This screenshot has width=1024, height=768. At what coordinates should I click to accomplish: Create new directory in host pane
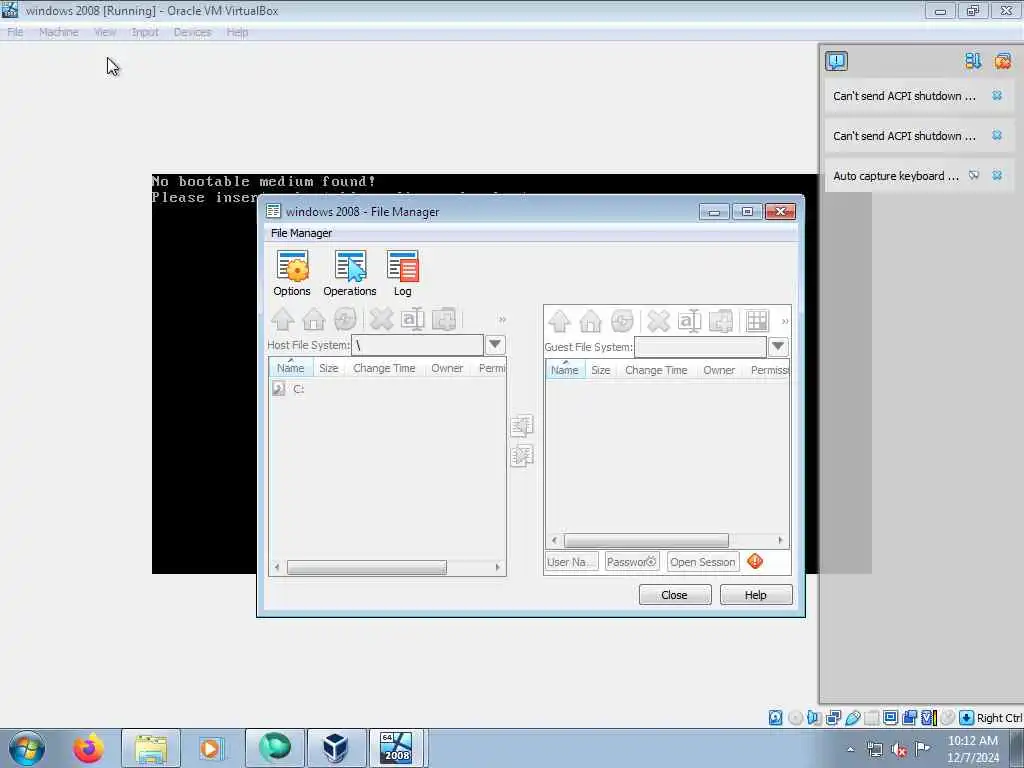(x=444, y=319)
